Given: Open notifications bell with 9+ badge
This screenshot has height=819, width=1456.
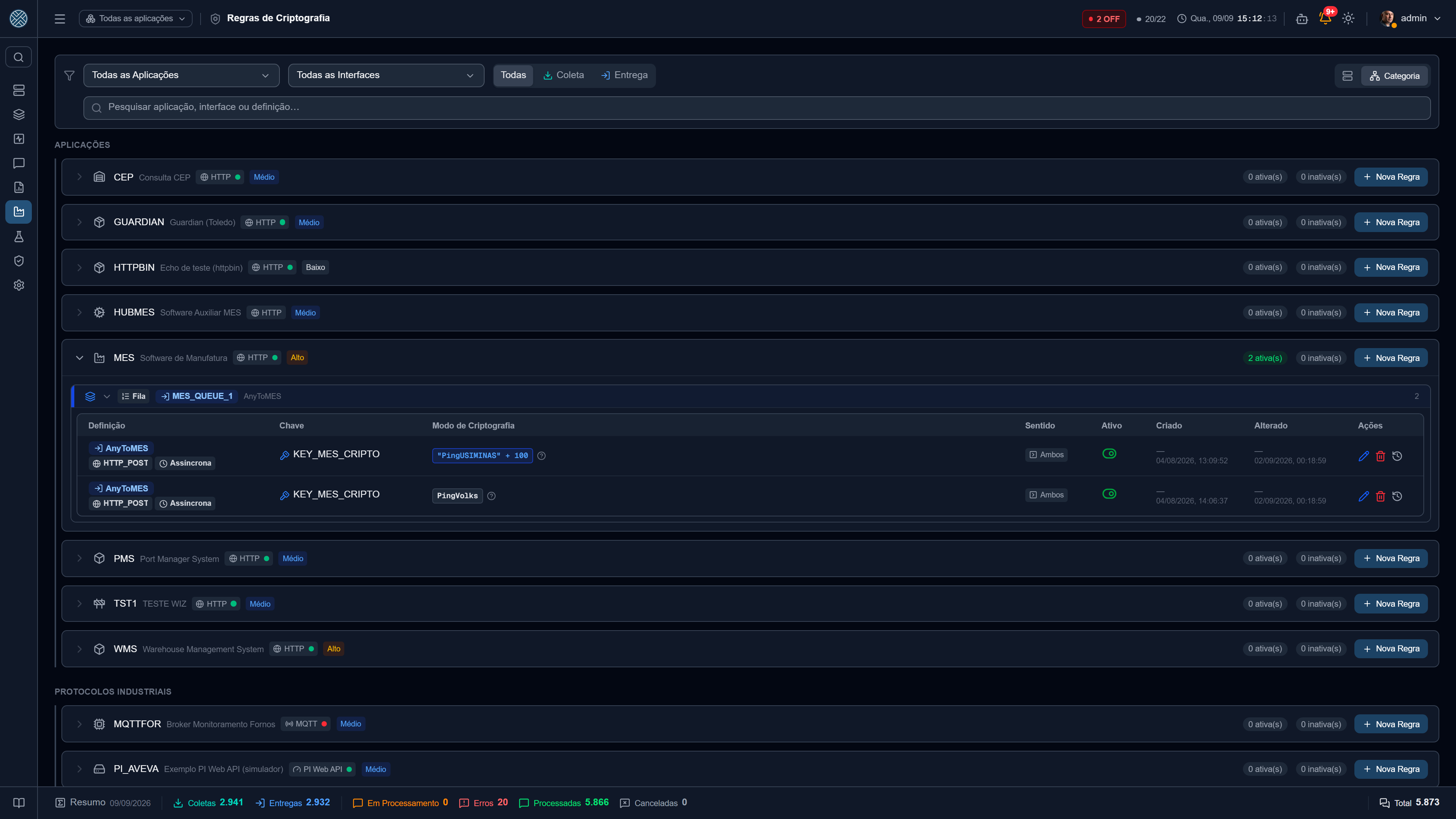Looking at the screenshot, I should pyautogui.click(x=1325, y=18).
